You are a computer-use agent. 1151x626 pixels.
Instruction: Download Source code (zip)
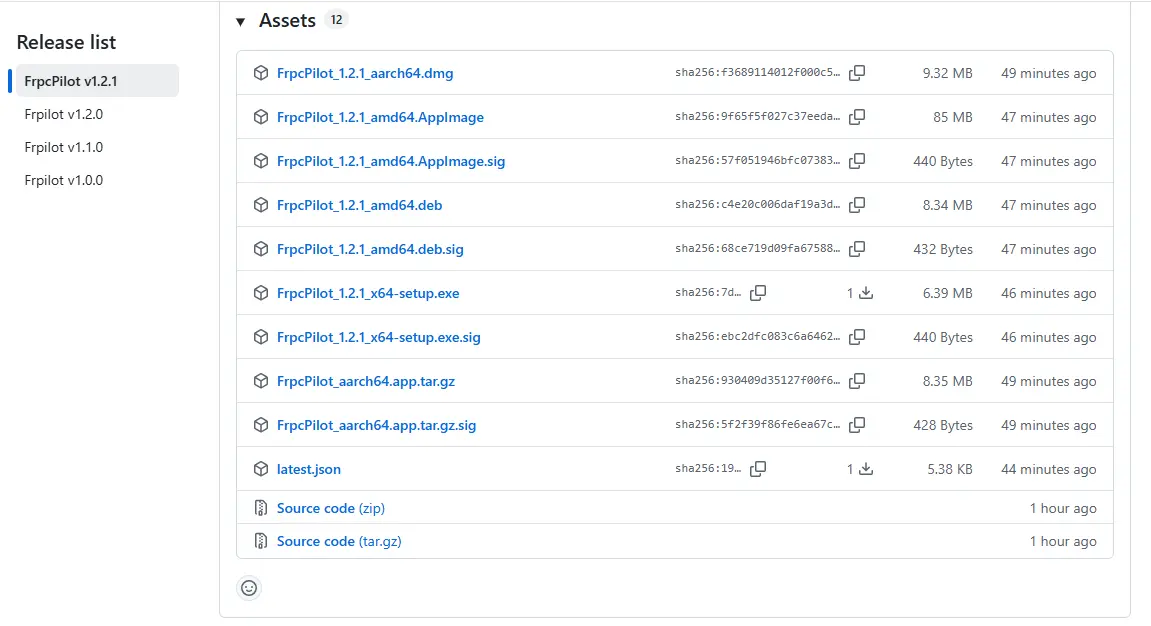point(331,508)
